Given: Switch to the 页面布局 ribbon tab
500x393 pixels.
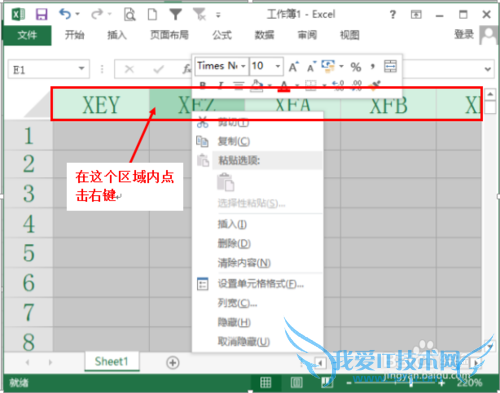Looking at the screenshot, I should 169,35.
